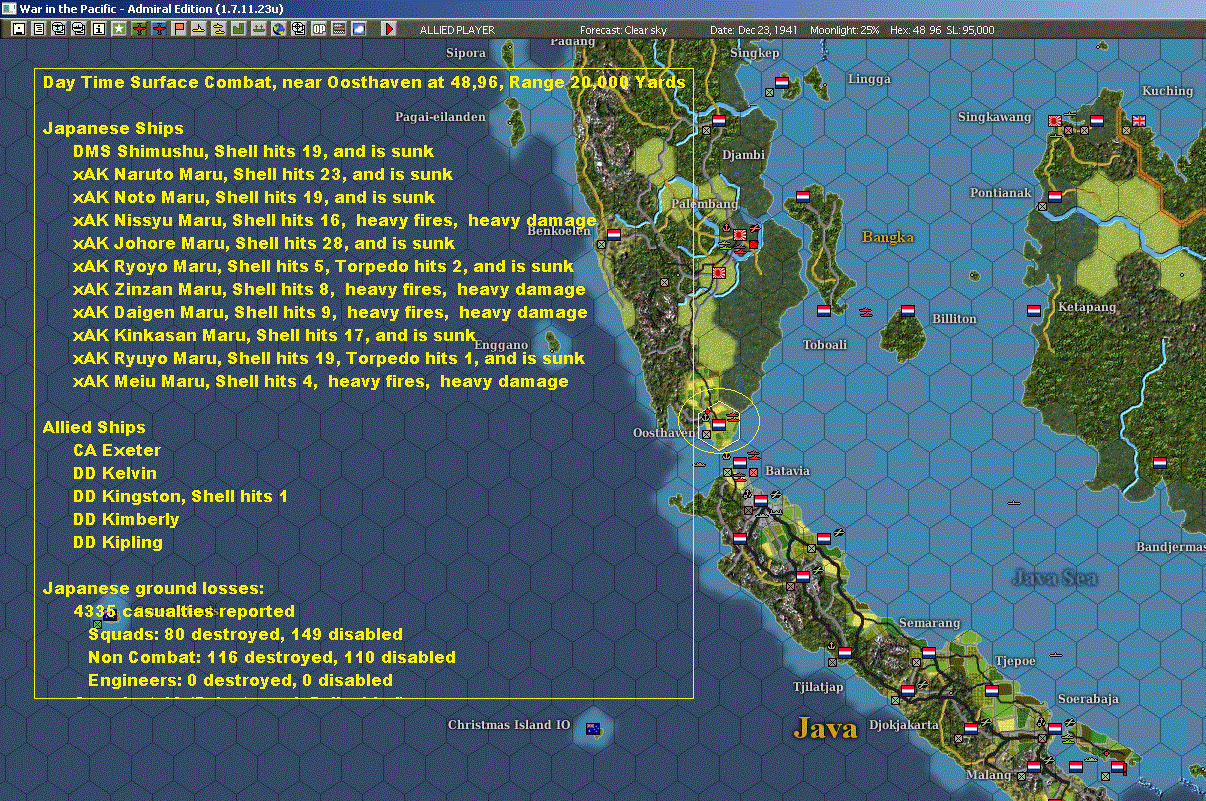The image size is (1206, 801).
Task: Click the 'xAK Daigen Maru' report line
Action: pyautogui.click(x=330, y=312)
